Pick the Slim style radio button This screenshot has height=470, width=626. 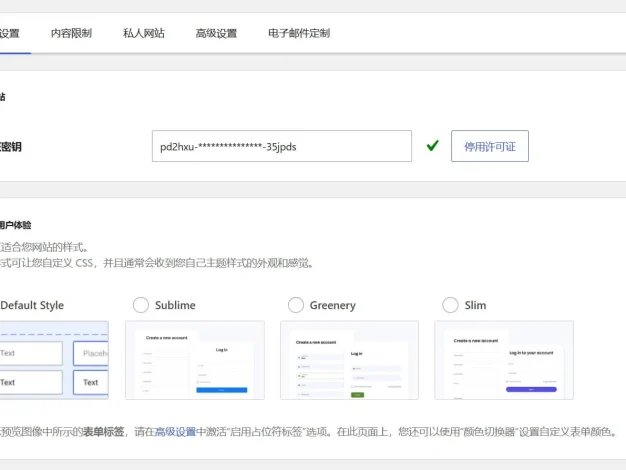point(450,305)
